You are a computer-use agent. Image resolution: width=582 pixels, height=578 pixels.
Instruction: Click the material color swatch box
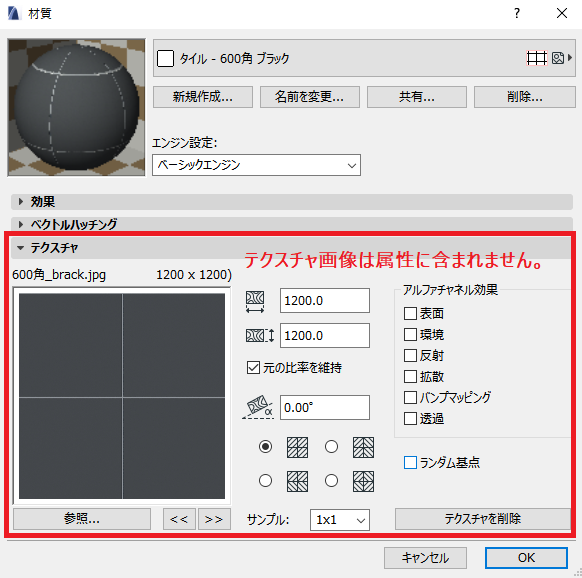pos(165,58)
